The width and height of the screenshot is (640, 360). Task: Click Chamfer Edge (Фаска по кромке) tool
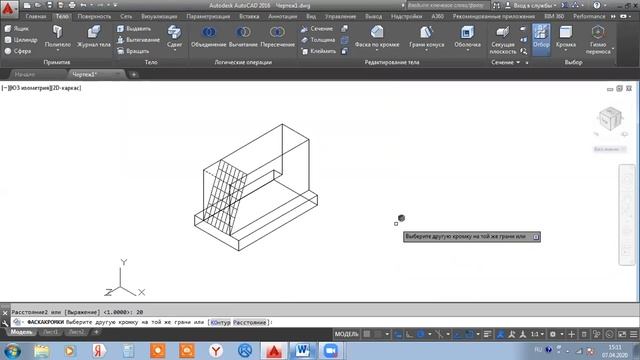(377, 36)
